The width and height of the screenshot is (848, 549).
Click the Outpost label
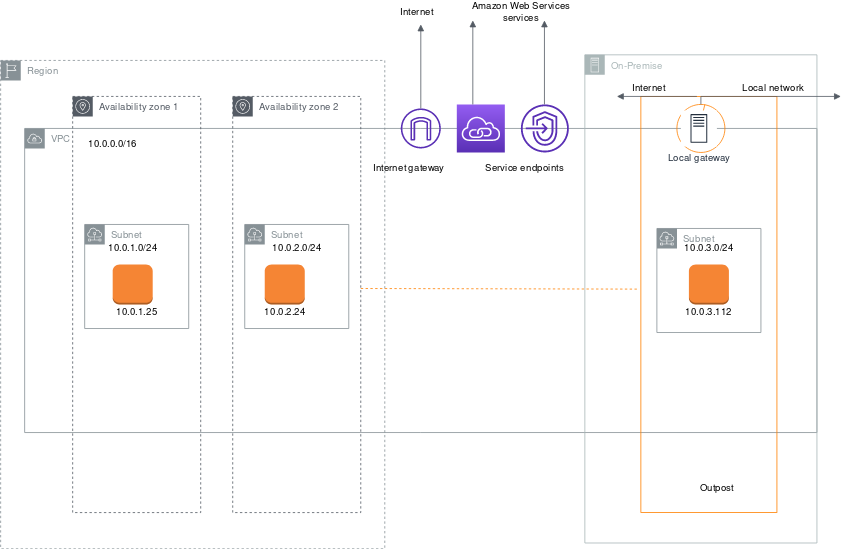pos(717,487)
